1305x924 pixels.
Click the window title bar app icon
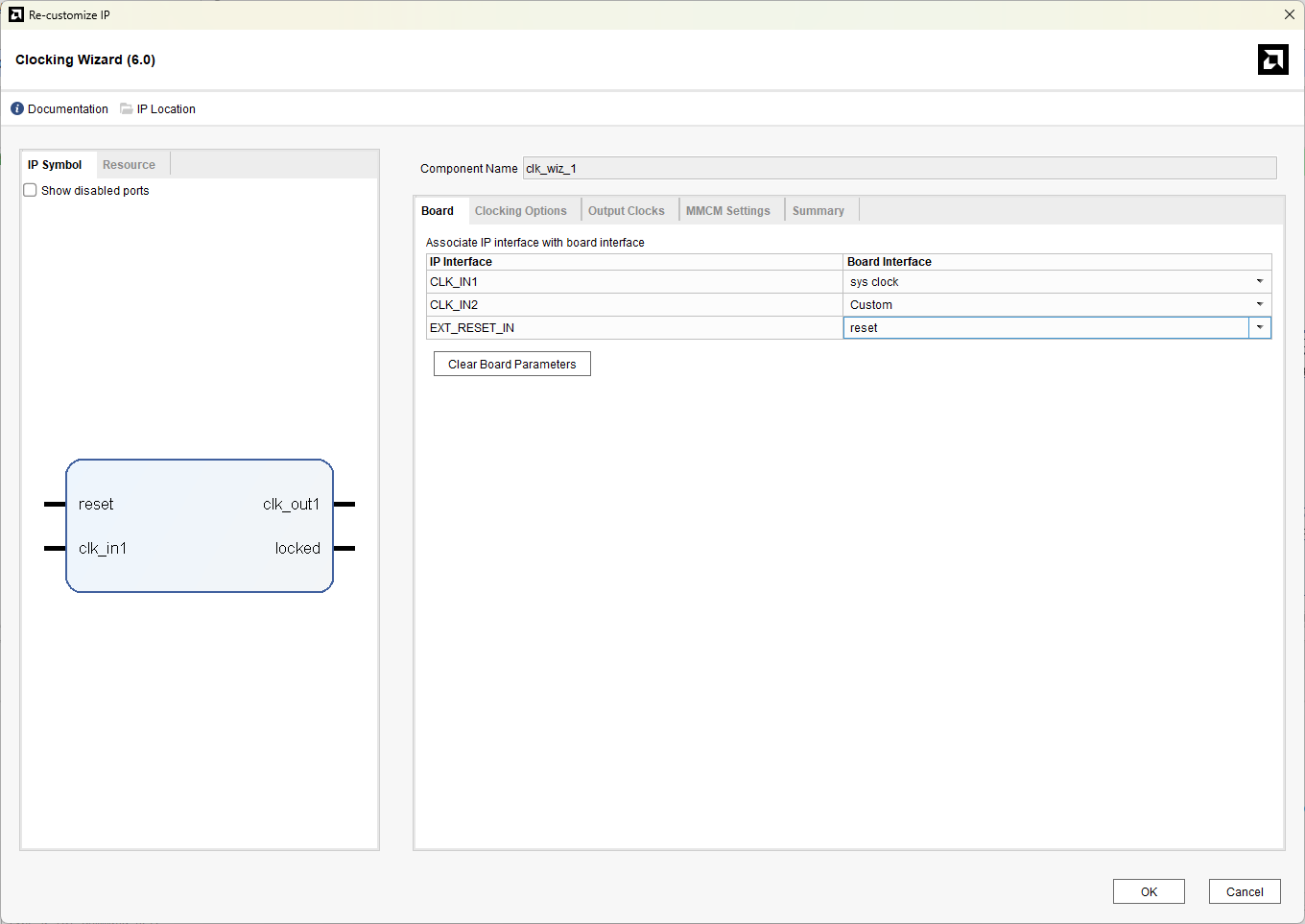15,14
